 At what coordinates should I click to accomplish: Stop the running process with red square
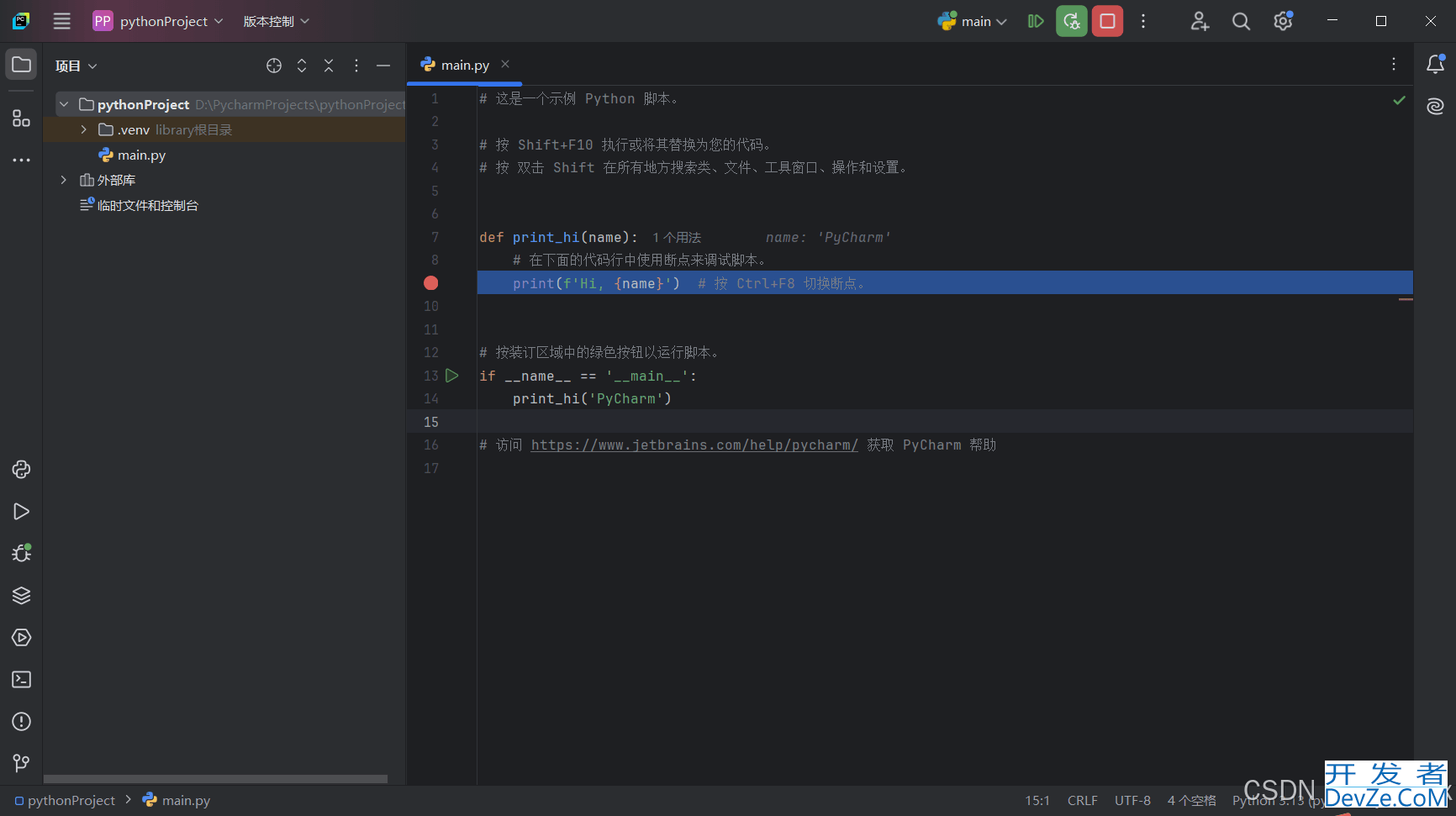point(1107,21)
